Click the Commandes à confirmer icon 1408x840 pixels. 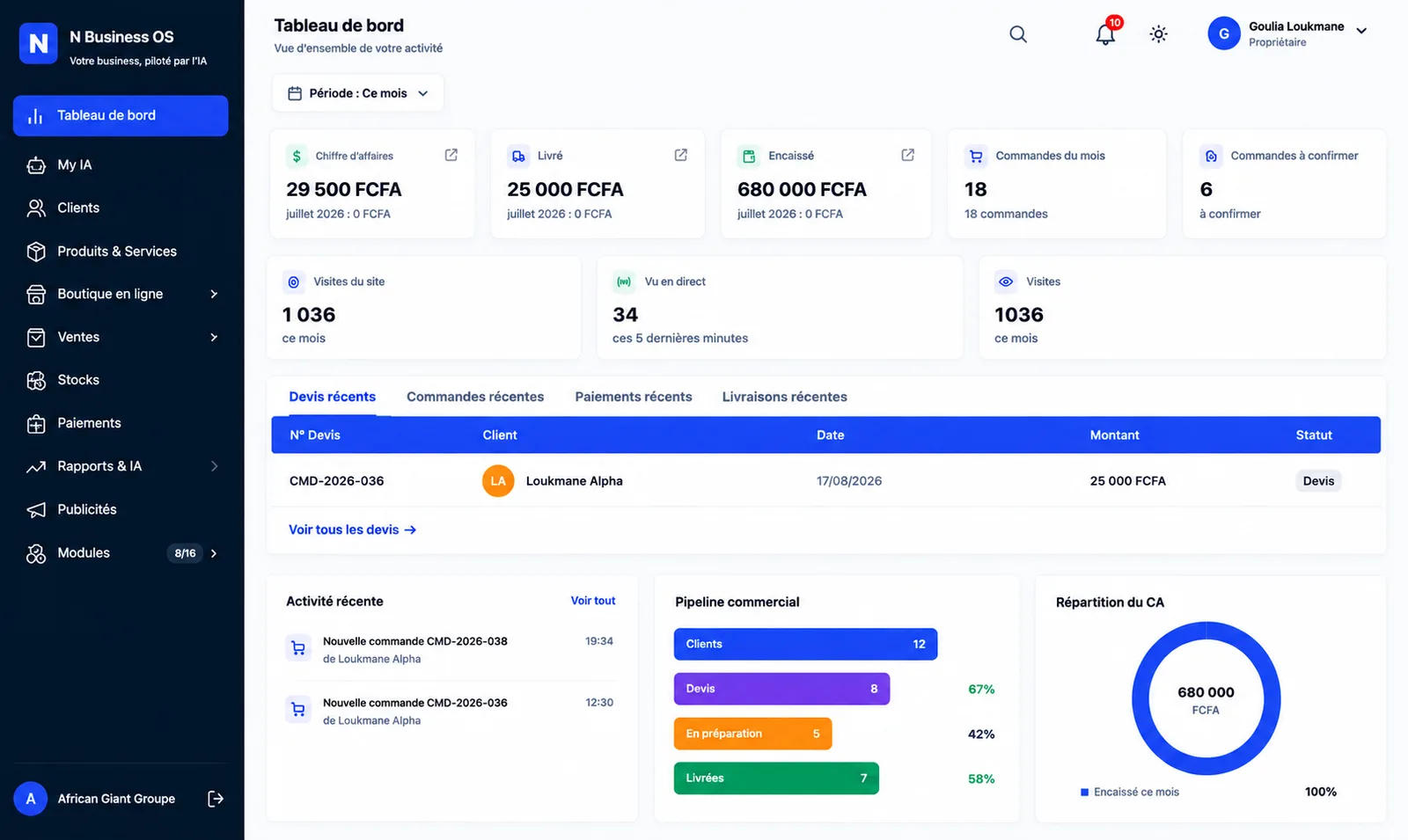(1211, 156)
